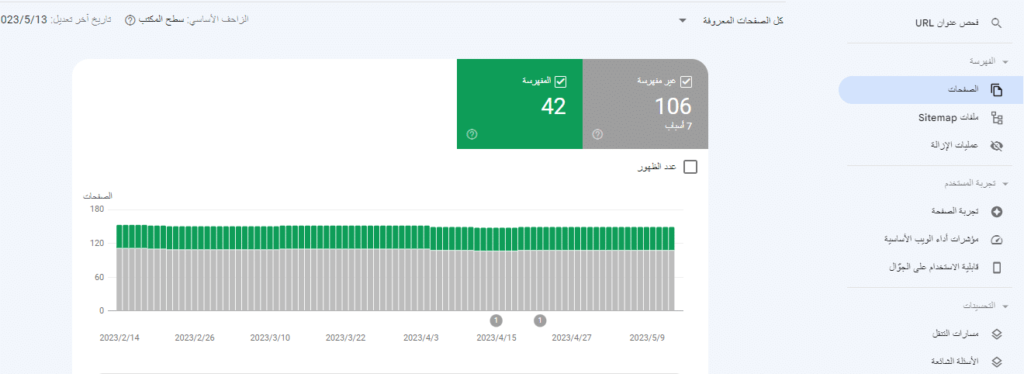Click the breadcrumbs layers icon
The image size is (1024, 374).
click(997, 334)
